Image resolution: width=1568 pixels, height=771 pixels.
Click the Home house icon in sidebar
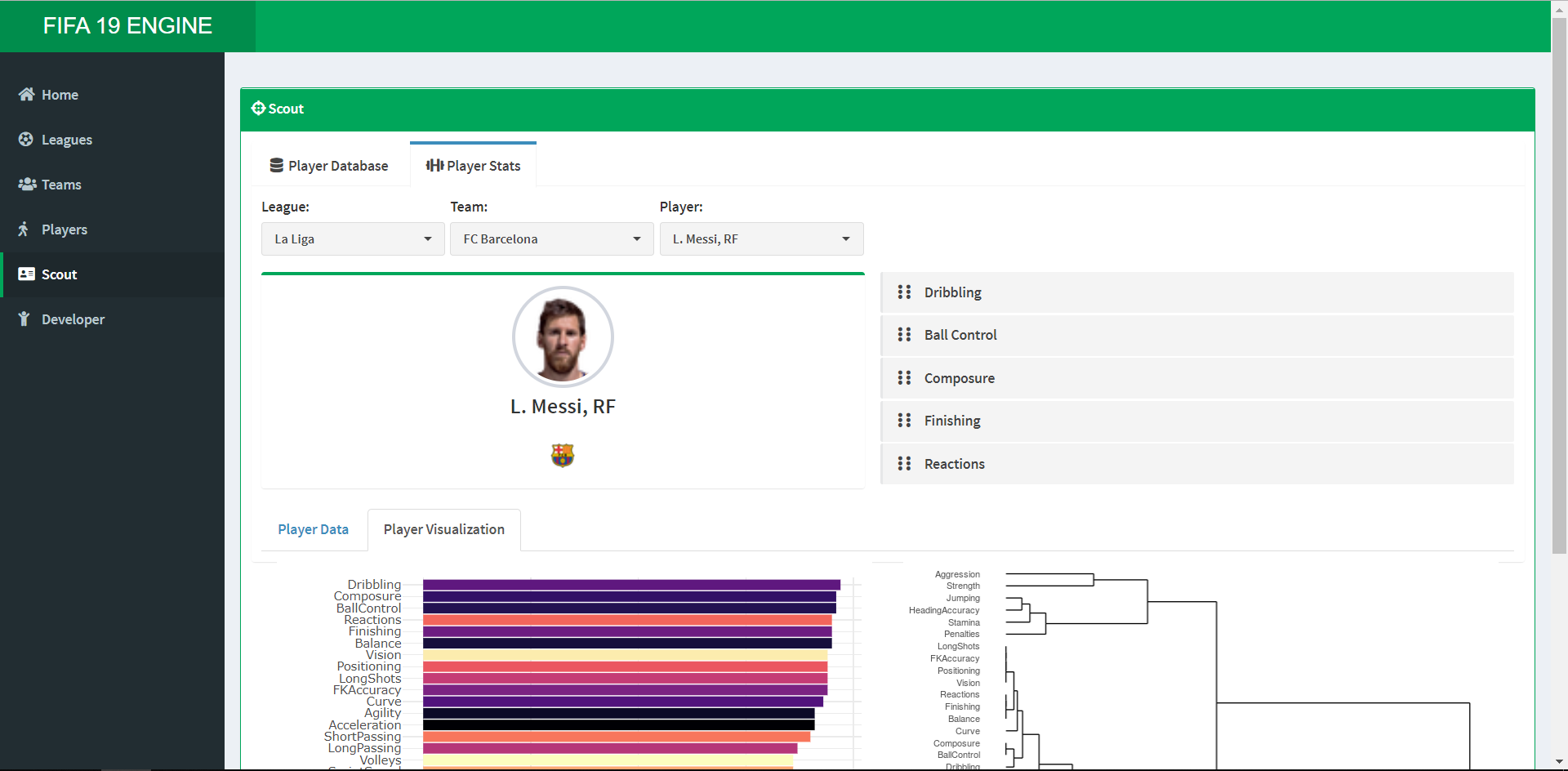(x=26, y=95)
